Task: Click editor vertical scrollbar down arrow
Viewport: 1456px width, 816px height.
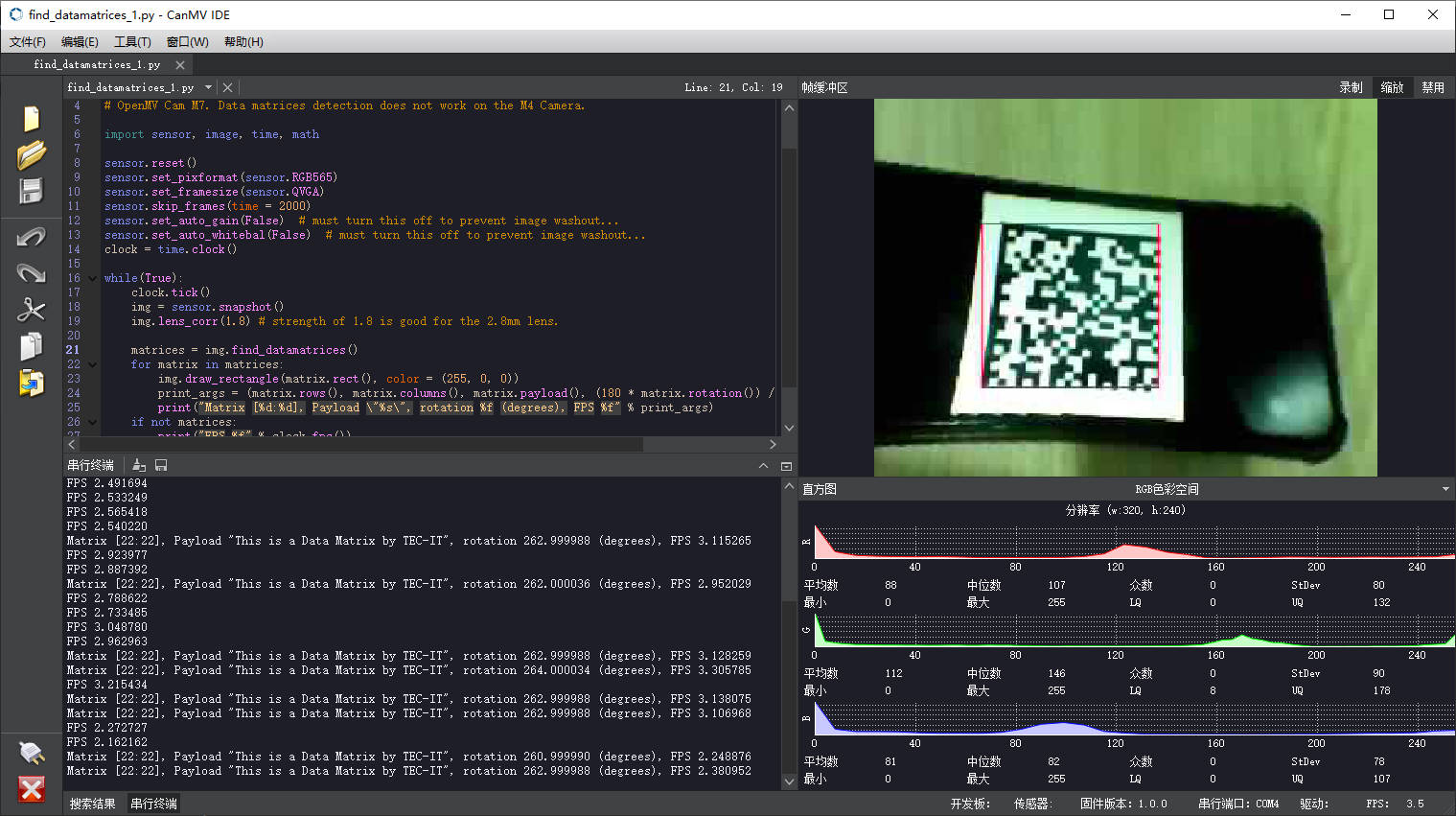Action: tap(789, 428)
